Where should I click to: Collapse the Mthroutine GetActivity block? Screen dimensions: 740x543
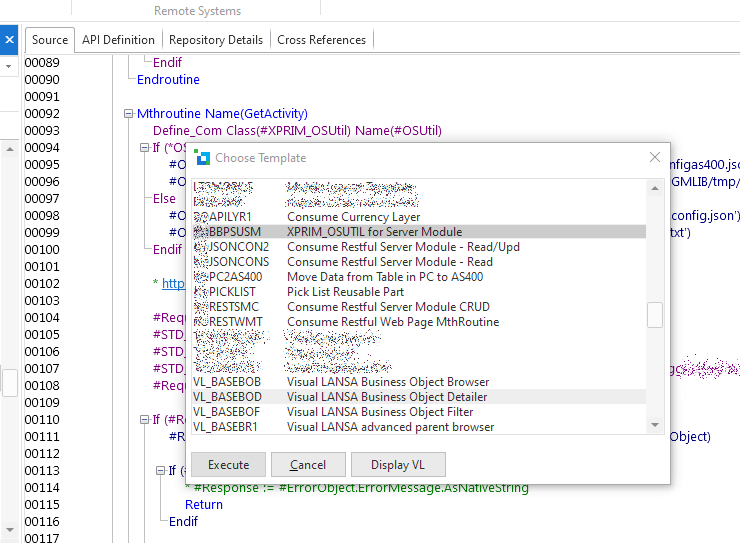128,114
